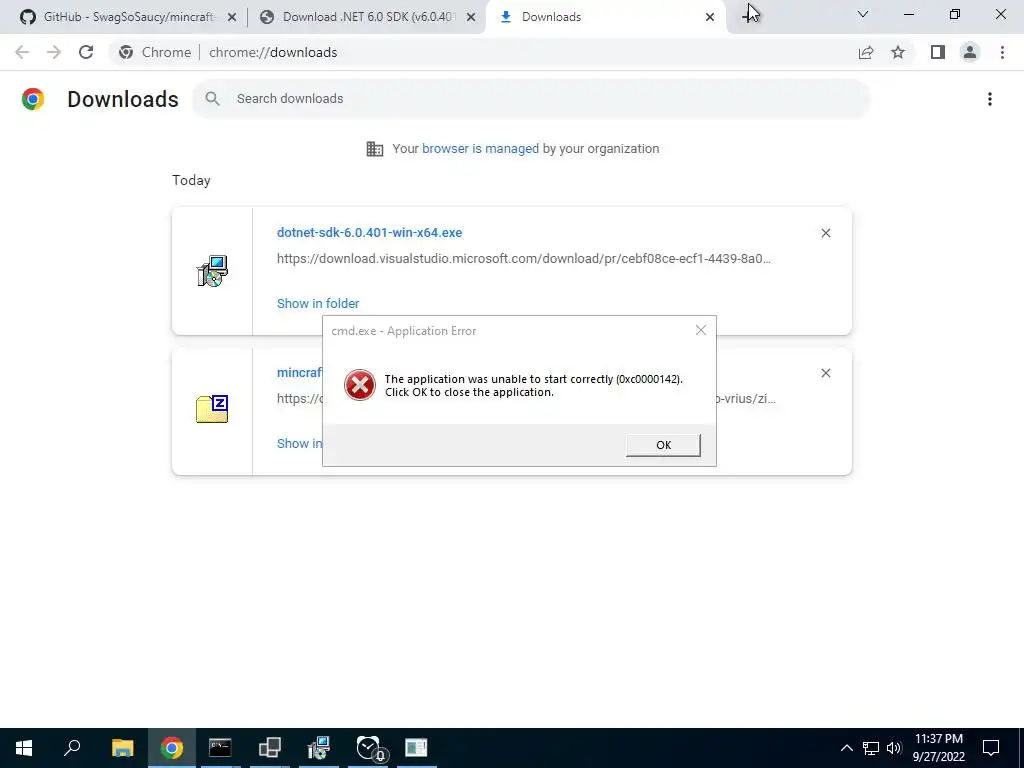Show hidden system tray icons
The image size is (1024, 768).
[x=846, y=748]
